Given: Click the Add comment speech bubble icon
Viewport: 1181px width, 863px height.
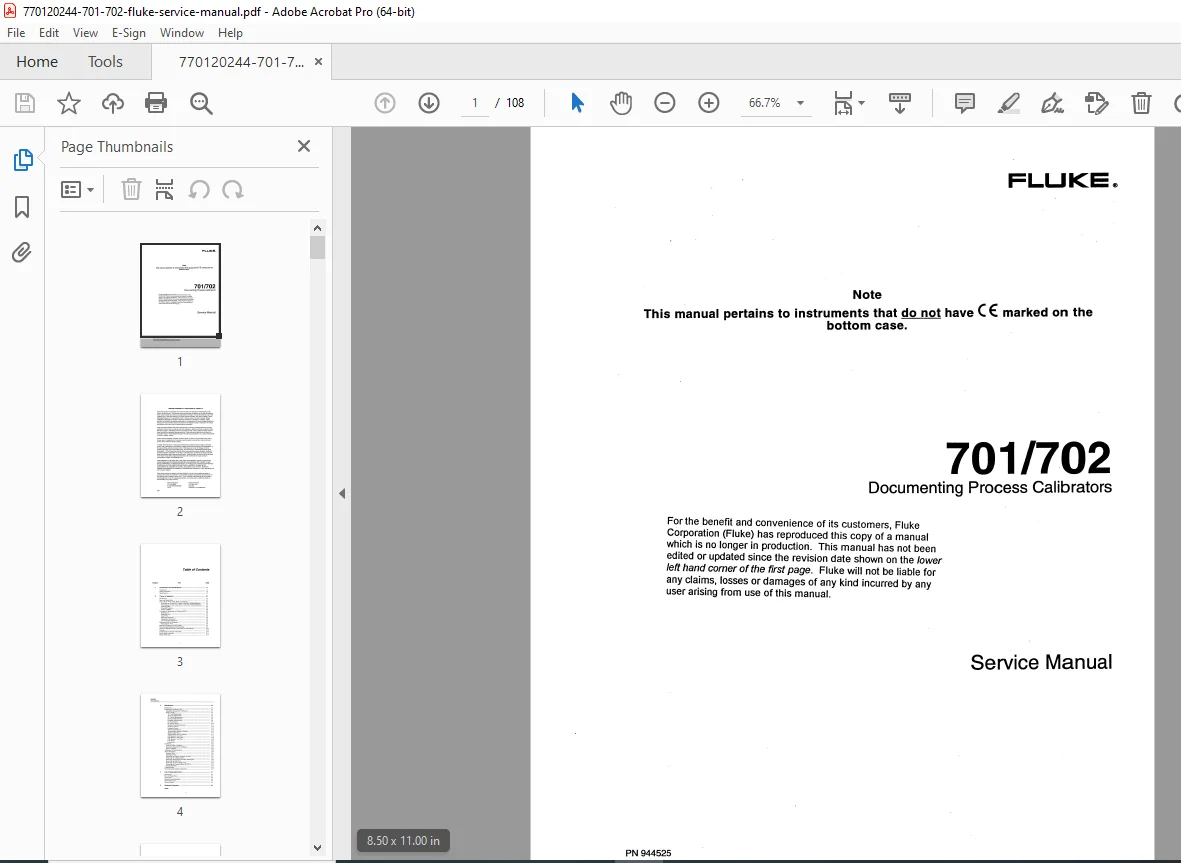Looking at the screenshot, I should 964,103.
